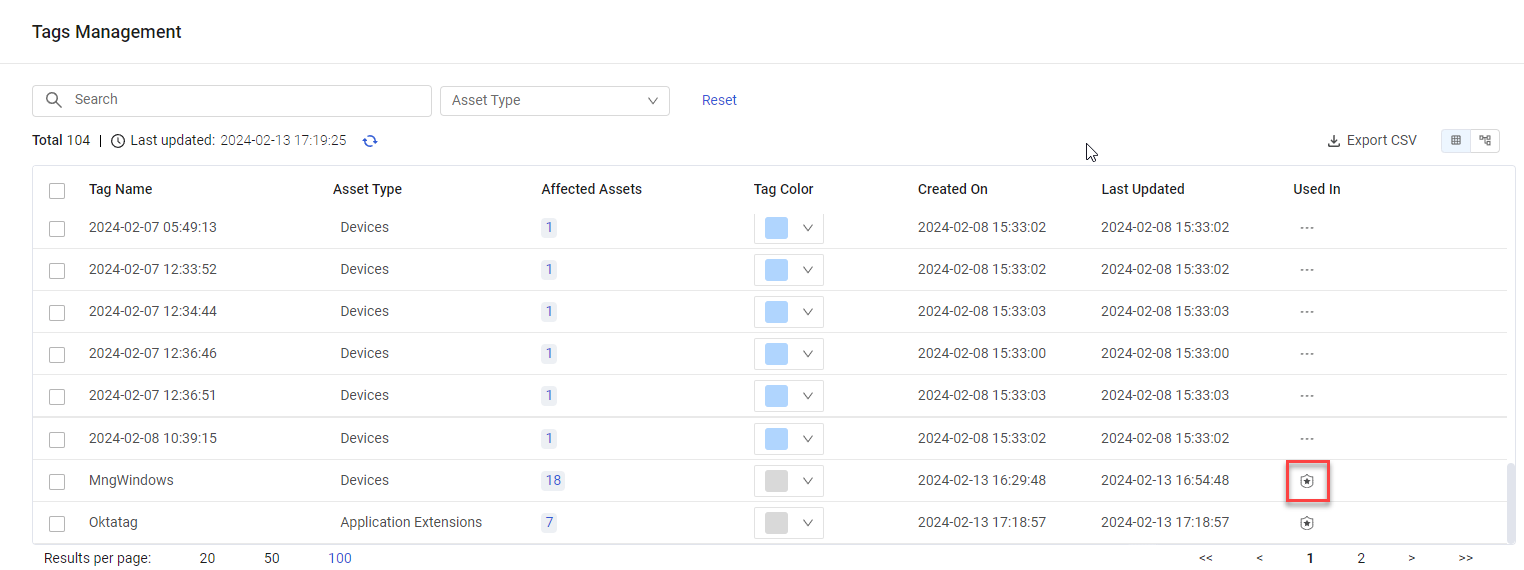
Task: Open Used In ellipsis for 2024-02-07 12:36:51
Action: [1306, 396]
